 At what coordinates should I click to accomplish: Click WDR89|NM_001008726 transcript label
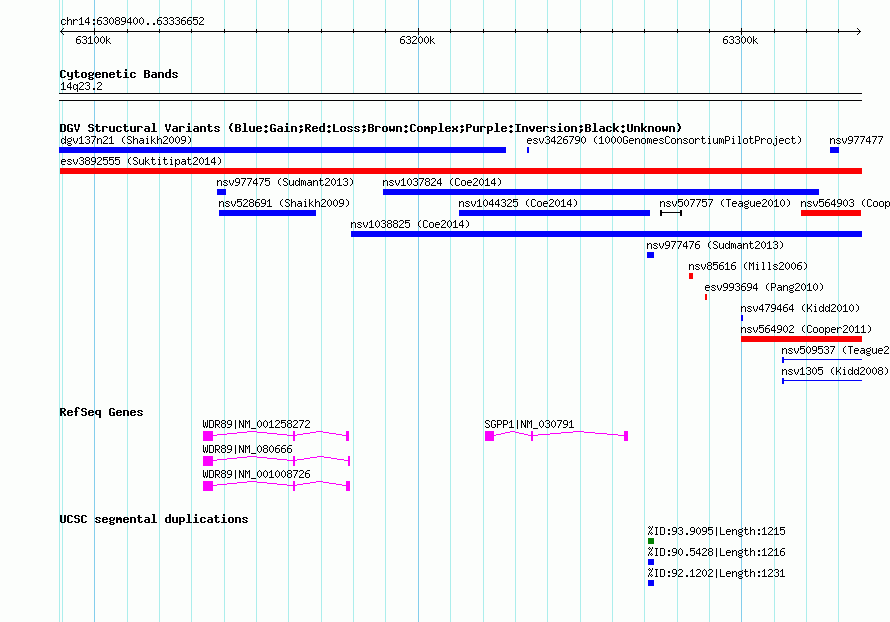click(257, 474)
